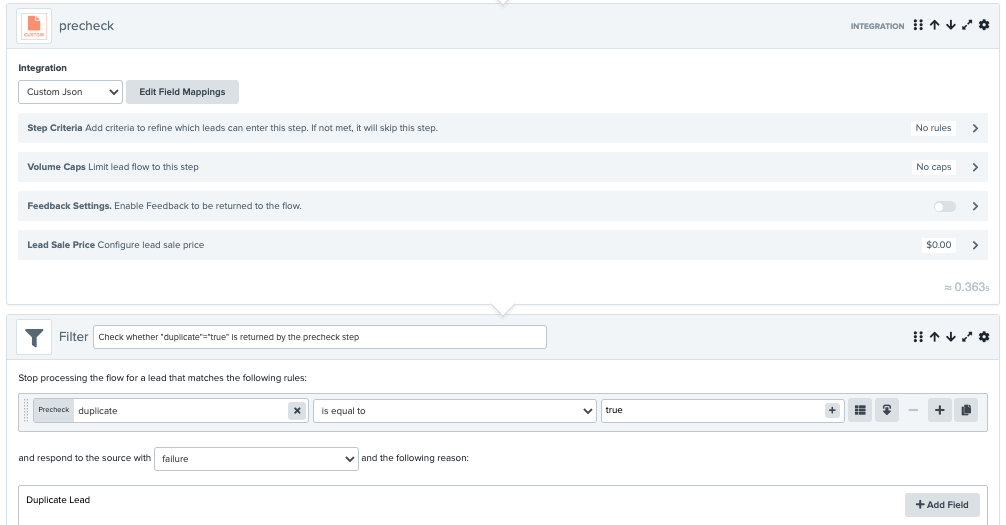Add a new rule with plus icon
The height and width of the screenshot is (525, 1006).
click(x=939, y=410)
